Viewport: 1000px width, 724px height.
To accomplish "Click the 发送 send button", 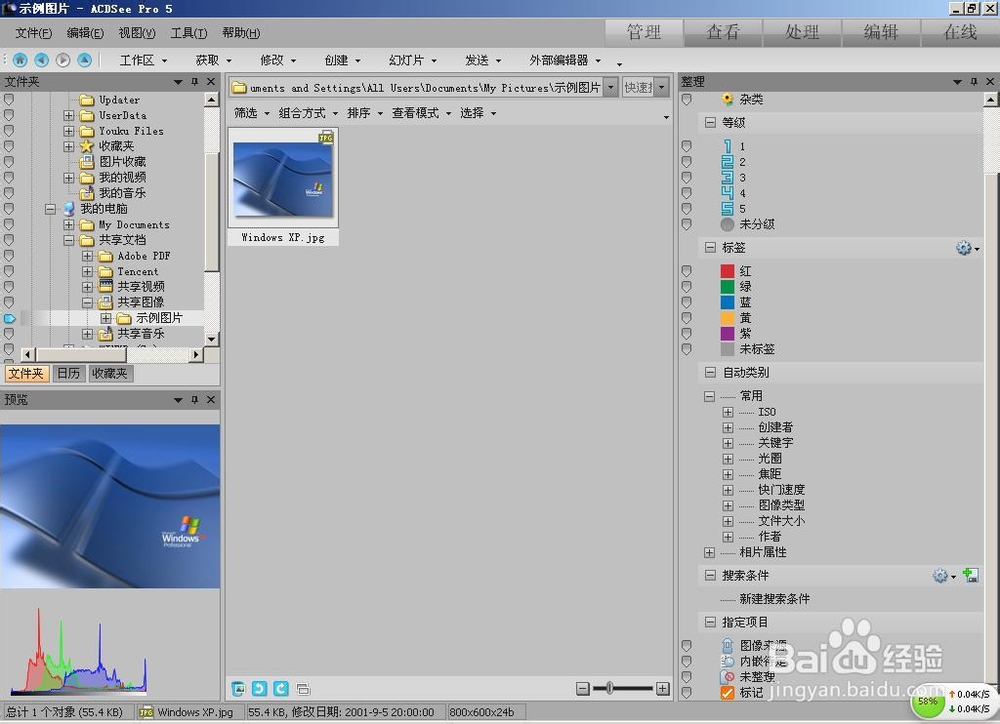I will coord(483,61).
